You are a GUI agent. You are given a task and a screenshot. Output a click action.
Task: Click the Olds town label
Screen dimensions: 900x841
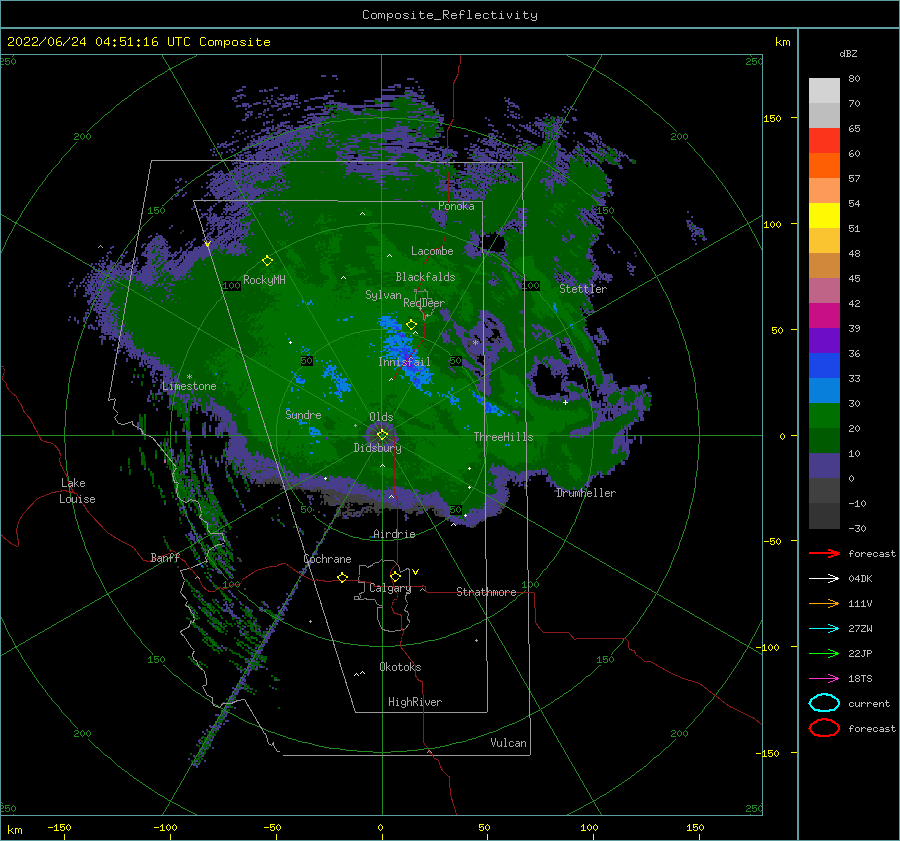(x=381, y=417)
